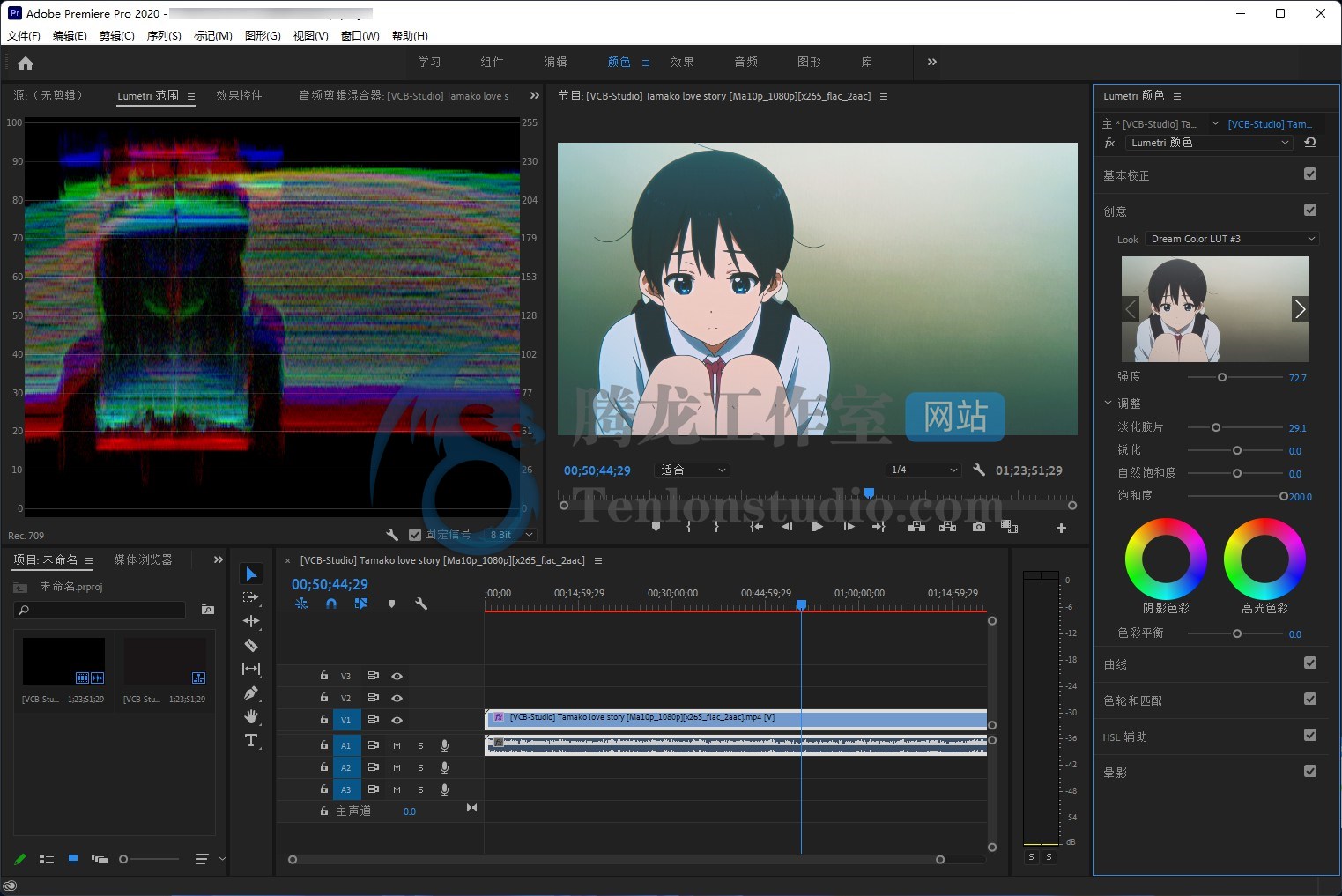This screenshot has height=896, width=1342.
Task: Go to the Home screen icon
Action: (26, 63)
